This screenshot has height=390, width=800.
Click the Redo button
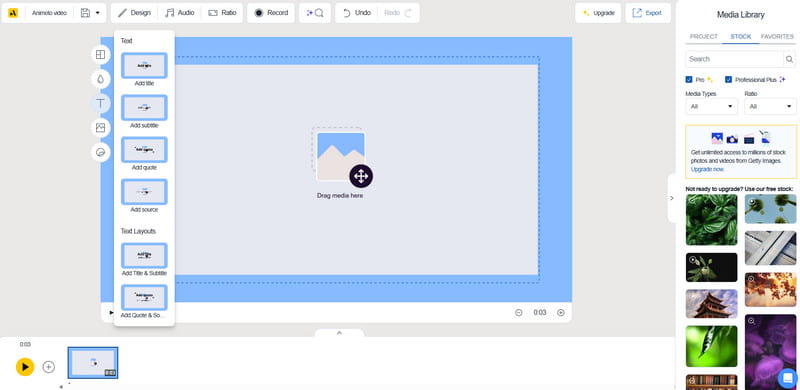(x=398, y=13)
